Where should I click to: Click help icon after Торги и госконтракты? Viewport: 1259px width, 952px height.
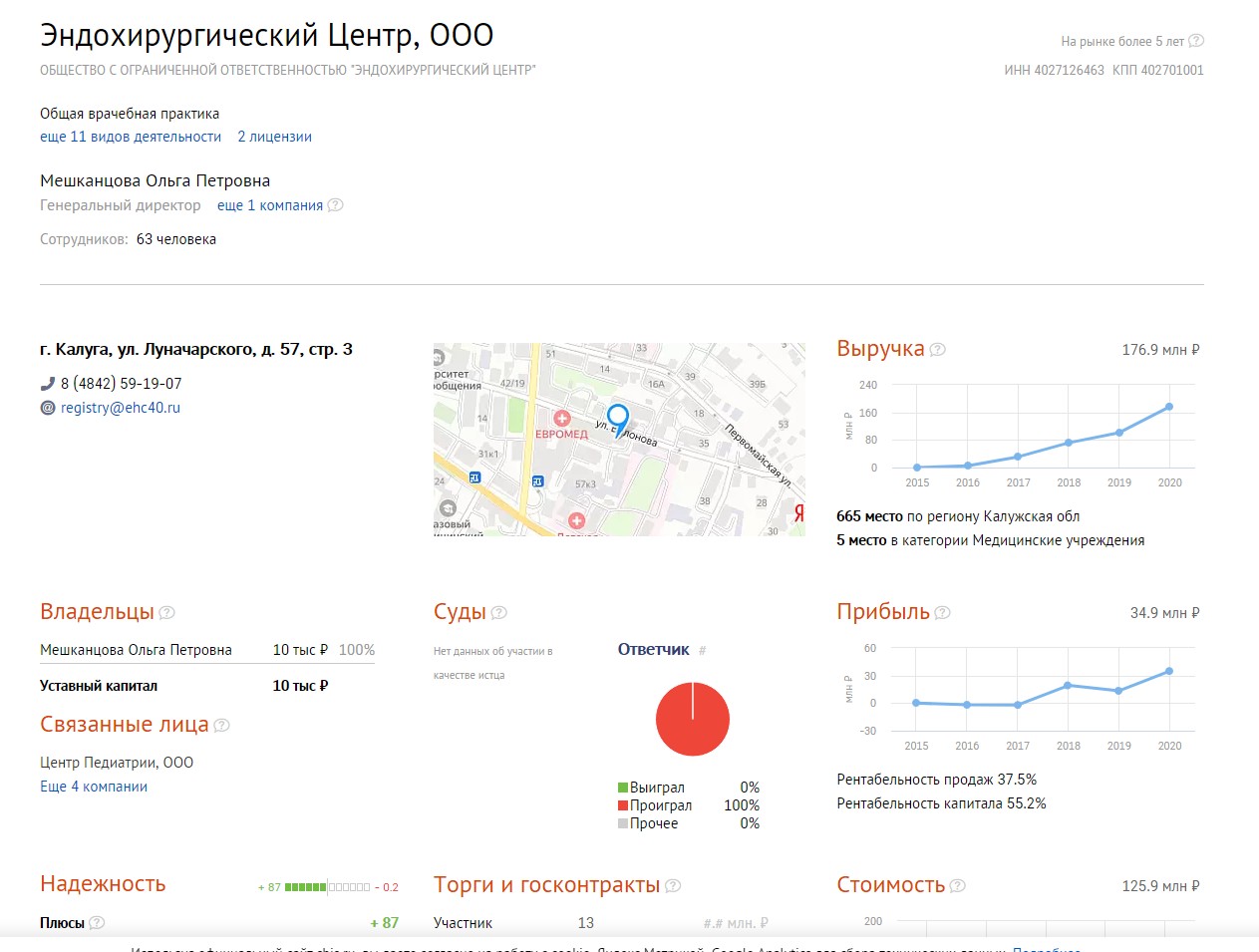pos(673,886)
